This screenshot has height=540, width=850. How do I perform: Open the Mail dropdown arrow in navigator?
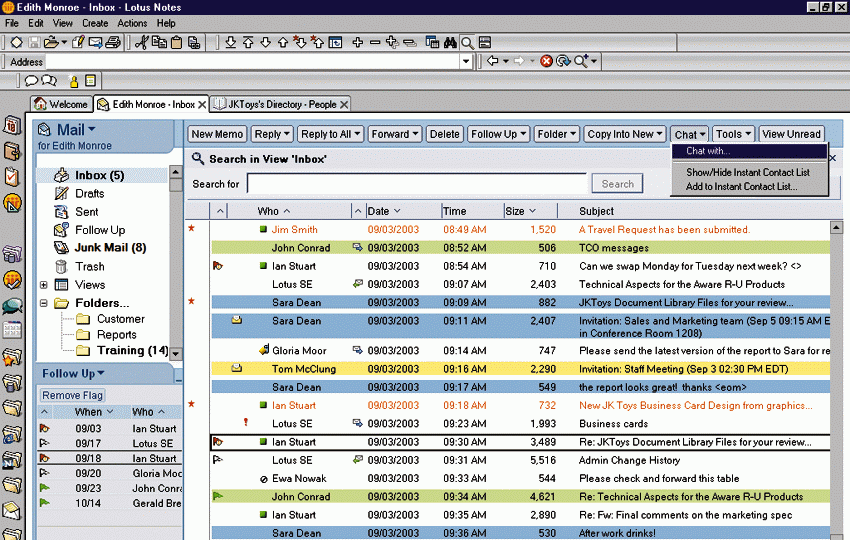tap(92, 130)
